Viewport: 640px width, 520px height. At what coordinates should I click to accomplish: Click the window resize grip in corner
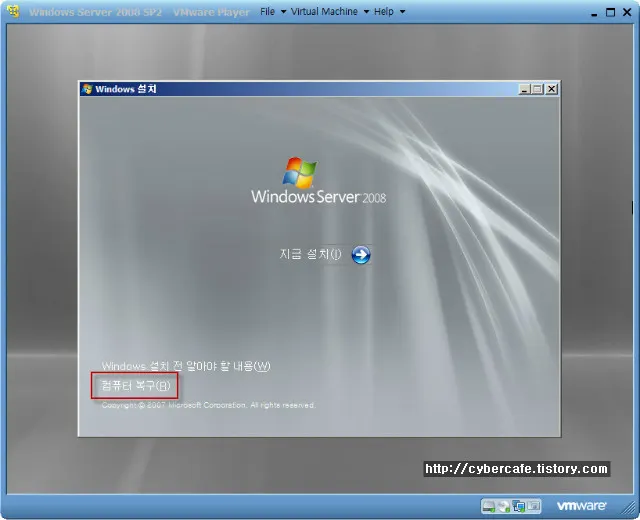point(628,508)
